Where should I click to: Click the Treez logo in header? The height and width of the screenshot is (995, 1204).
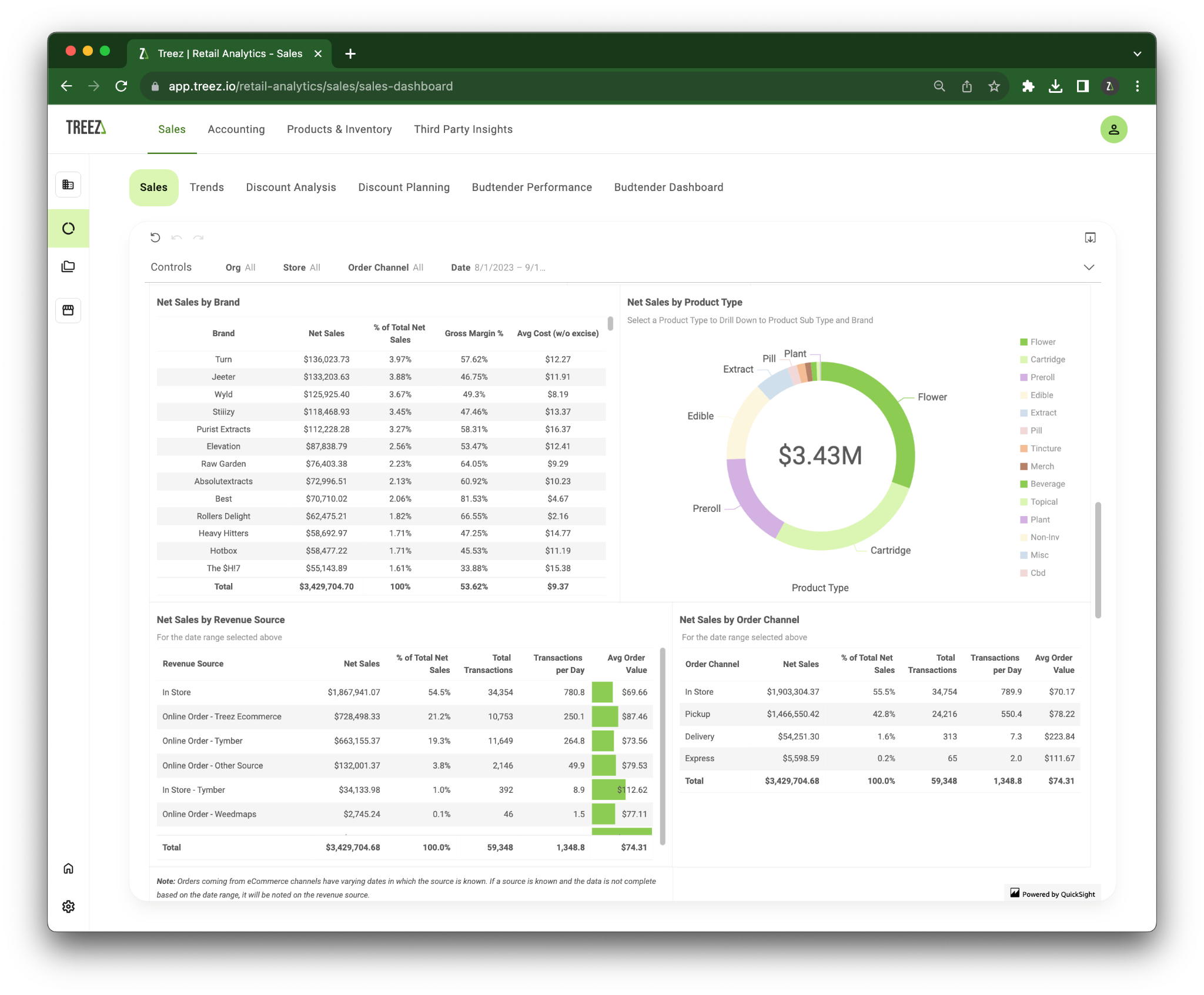tap(86, 128)
